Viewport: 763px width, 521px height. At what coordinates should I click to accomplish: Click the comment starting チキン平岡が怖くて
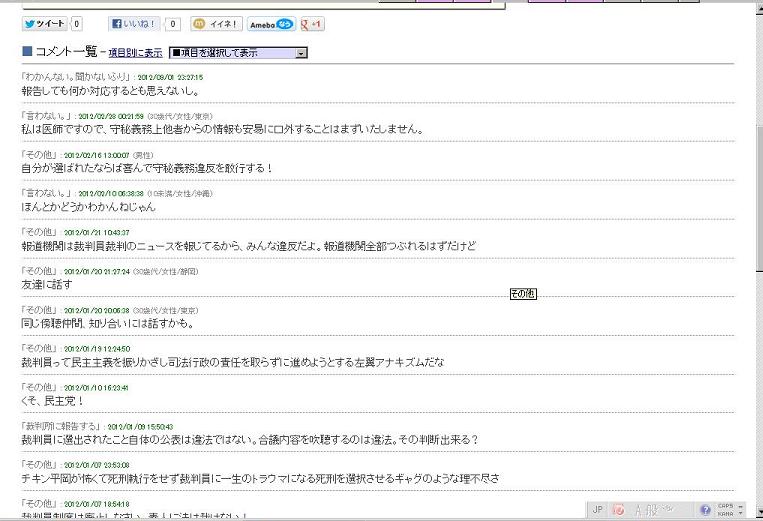[x=260, y=479]
